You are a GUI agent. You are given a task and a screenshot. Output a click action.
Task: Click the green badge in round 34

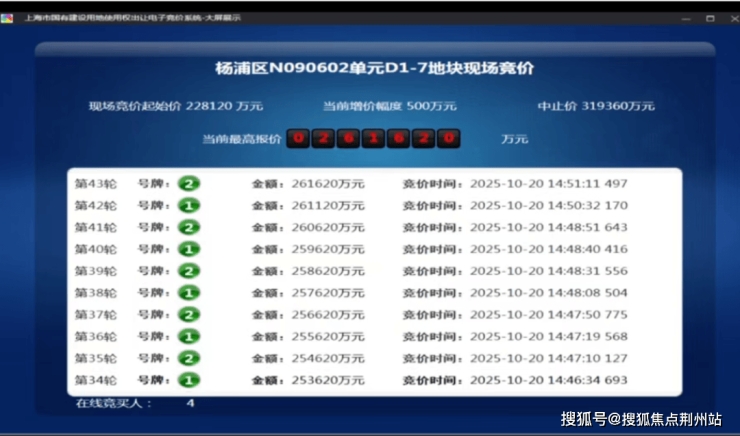(x=189, y=380)
